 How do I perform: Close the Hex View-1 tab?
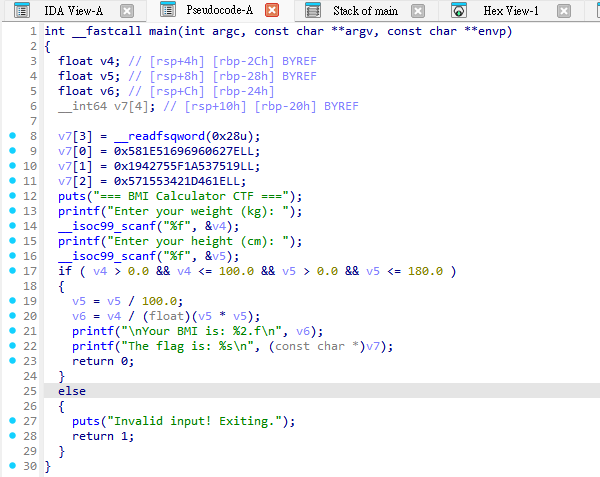tap(563, 11)
